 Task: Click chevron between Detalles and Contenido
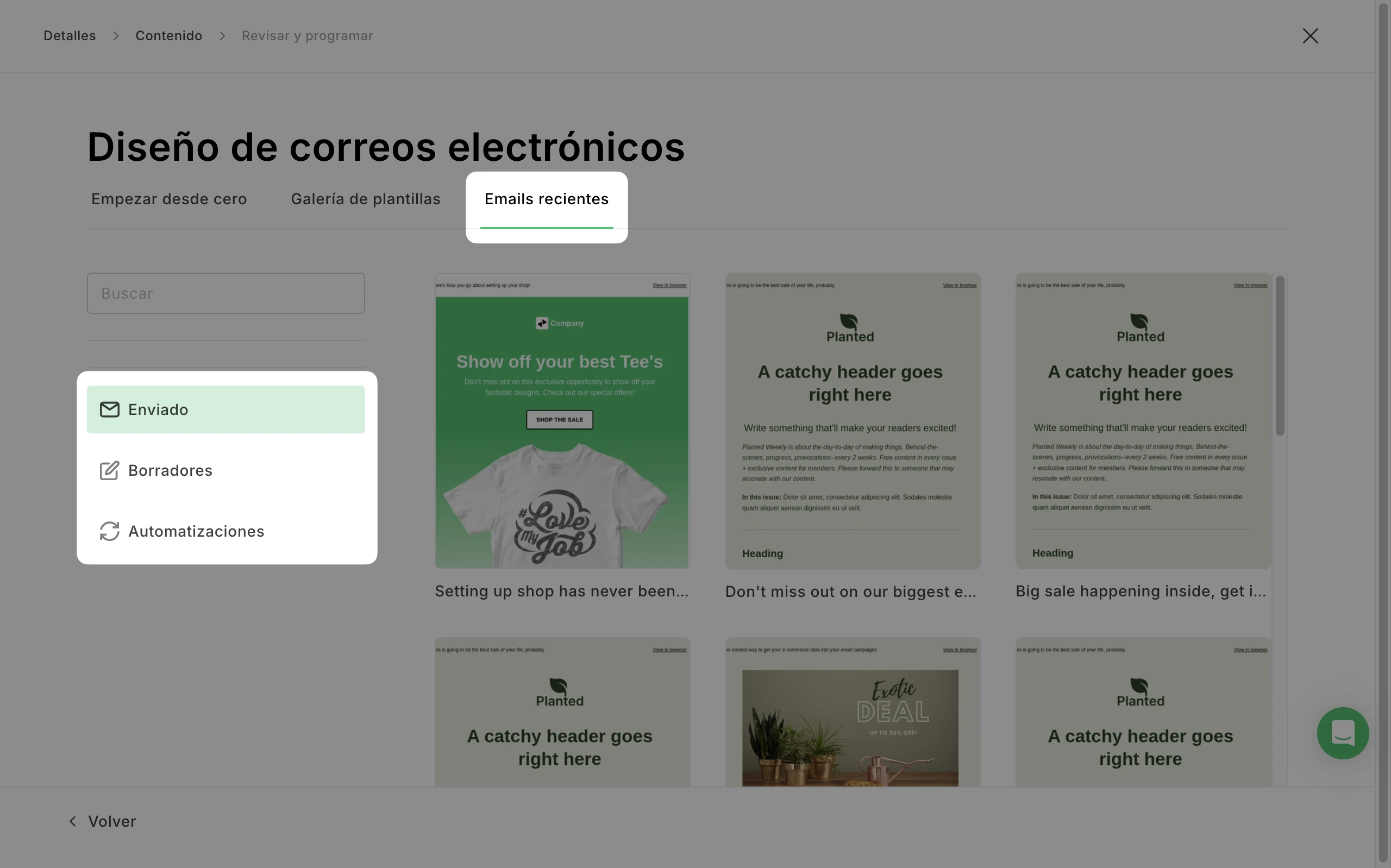tap(116, 36)
